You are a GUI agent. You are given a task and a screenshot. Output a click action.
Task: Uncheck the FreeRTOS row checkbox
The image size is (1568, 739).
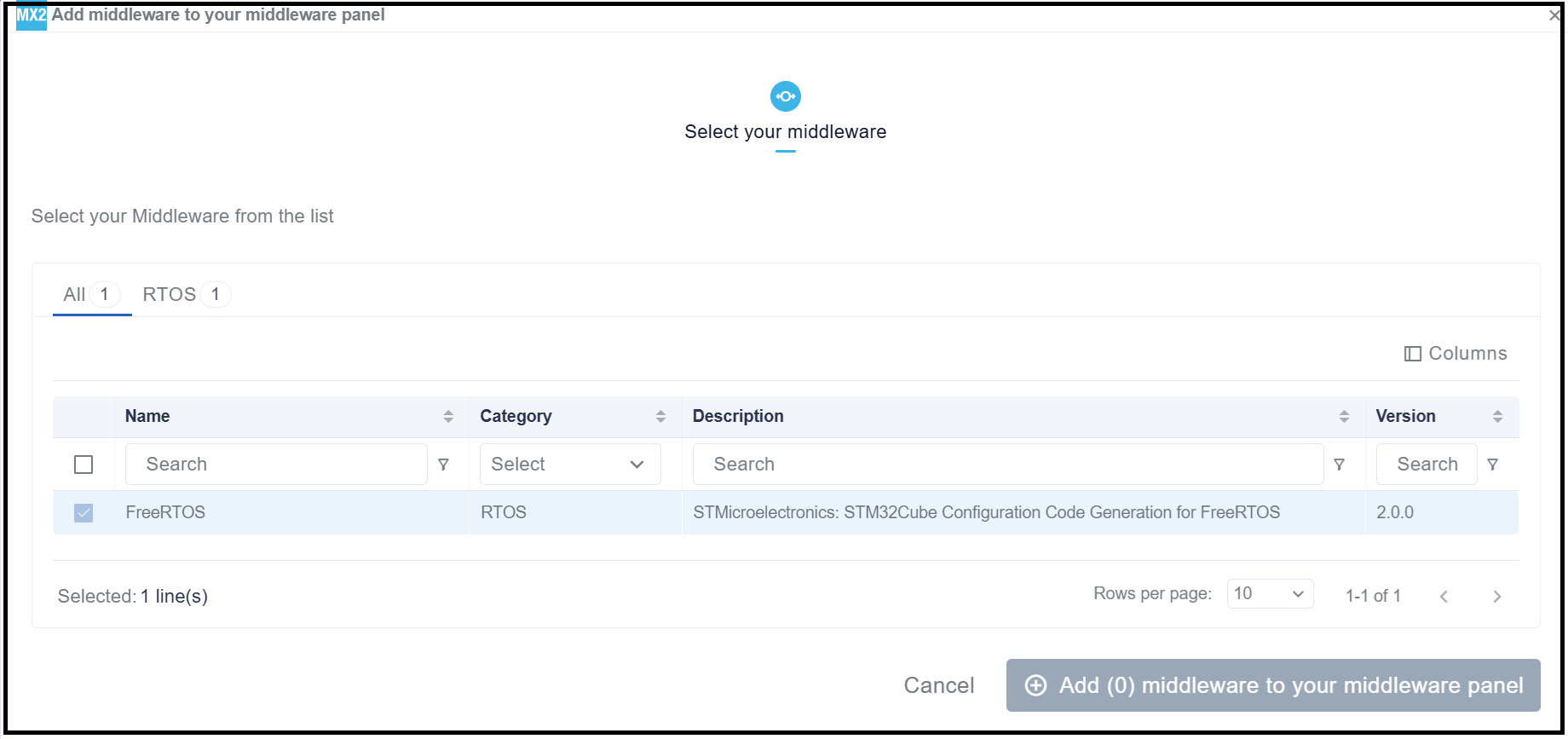click(x=84, y=512)
